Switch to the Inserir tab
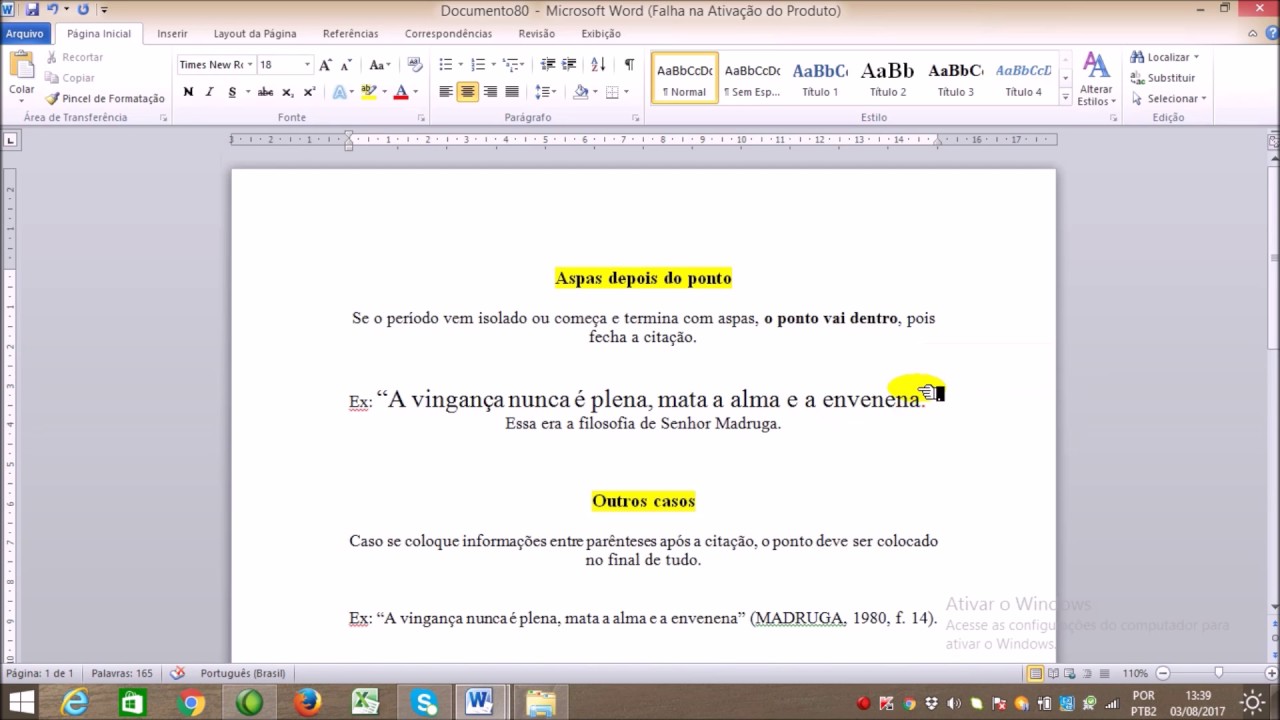This screenshot has width=1280, height=720. coord(172,34)
